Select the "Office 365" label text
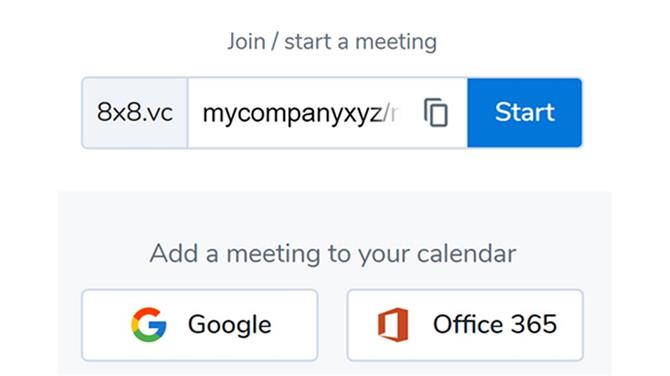 tap(495, 324)
